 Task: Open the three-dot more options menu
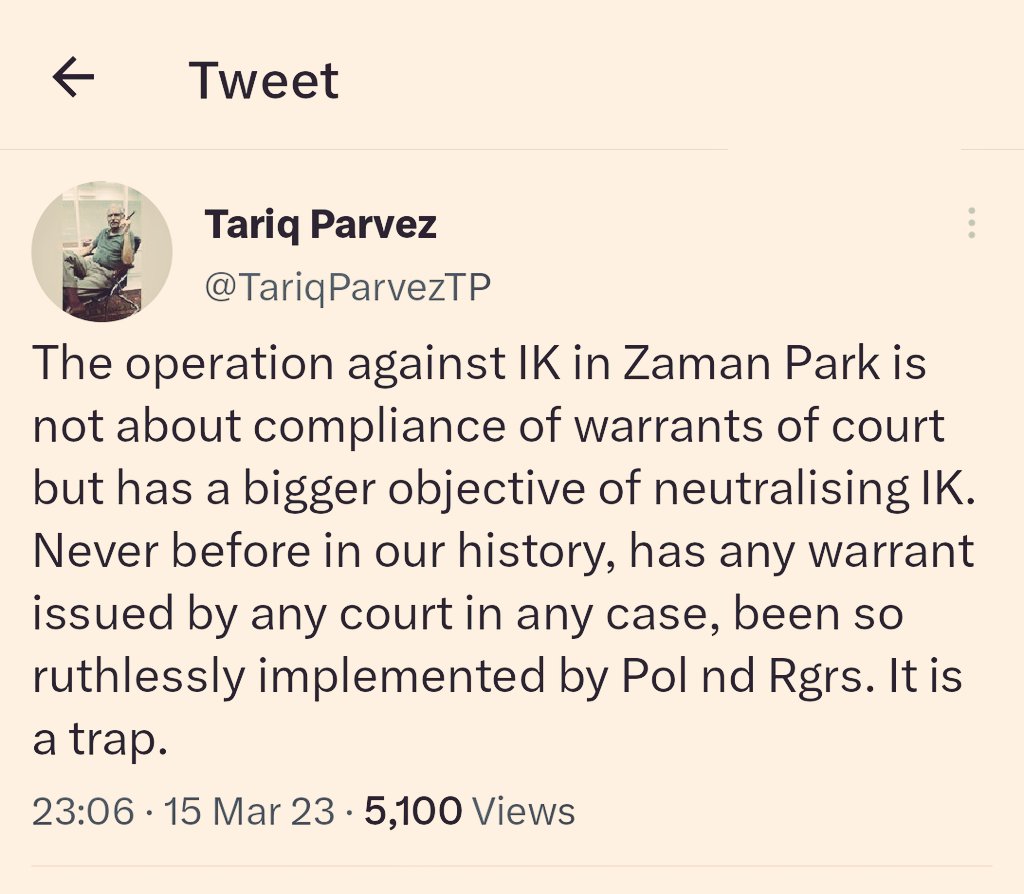(x=971, y=223)
